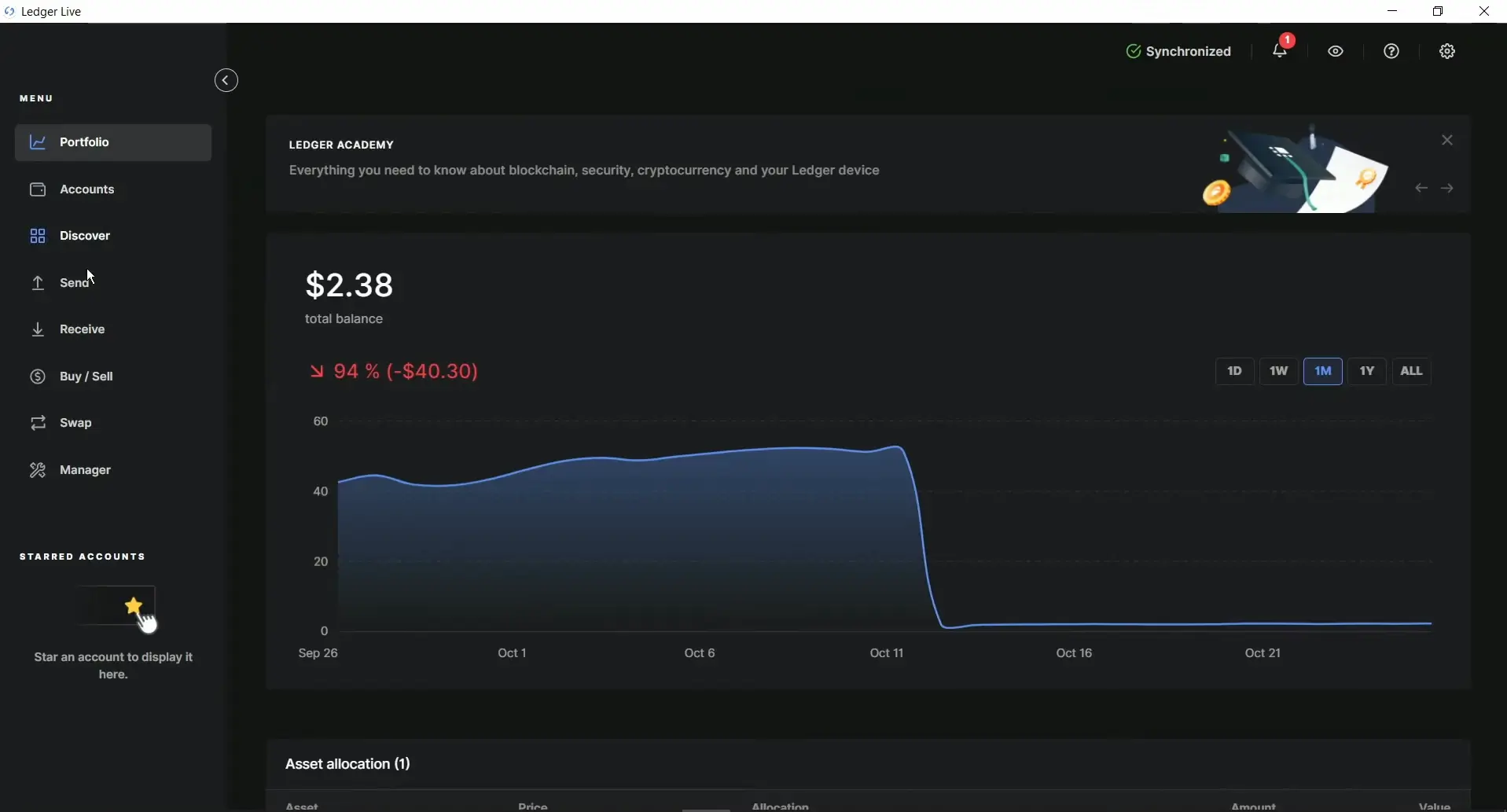The height and width of the screenshot is (812, 1507).
Task: Click the Swap arrows icon
Action: pos(38,423)
